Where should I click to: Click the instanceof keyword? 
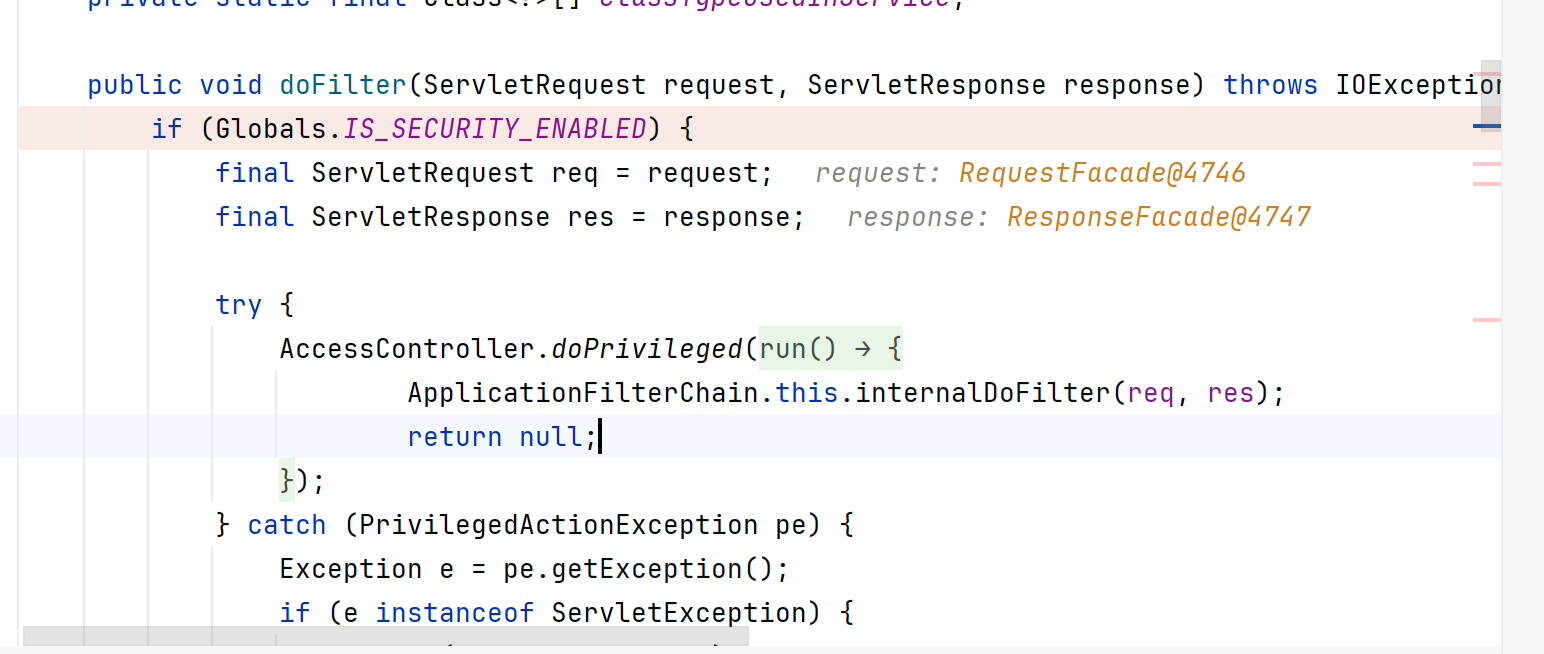click(455, 613)
